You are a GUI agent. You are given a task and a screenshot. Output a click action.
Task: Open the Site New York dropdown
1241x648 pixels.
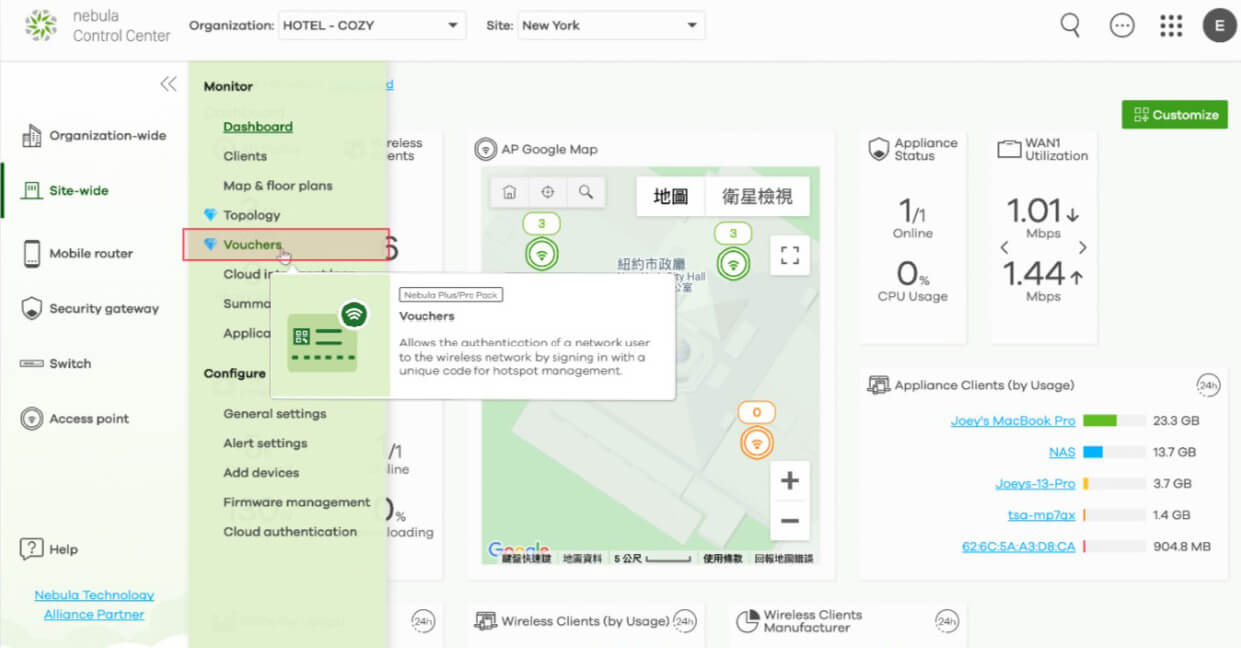click(x=611, y=25)
